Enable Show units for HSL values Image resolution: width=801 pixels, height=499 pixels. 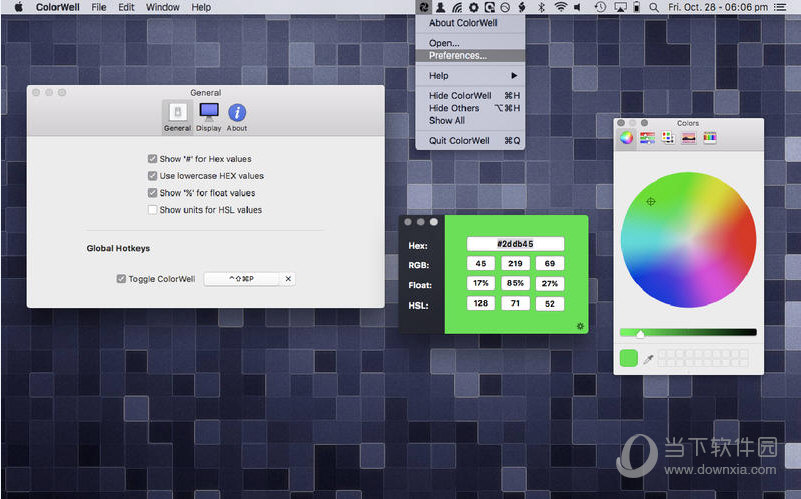[x=152, y=209]
